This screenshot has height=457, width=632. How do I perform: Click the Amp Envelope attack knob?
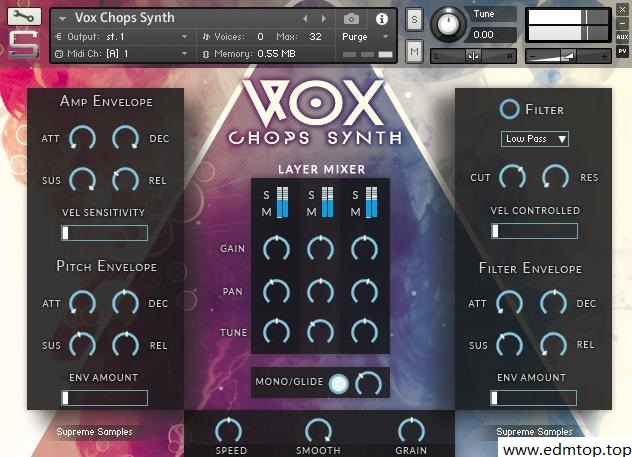tap(82, 139)
